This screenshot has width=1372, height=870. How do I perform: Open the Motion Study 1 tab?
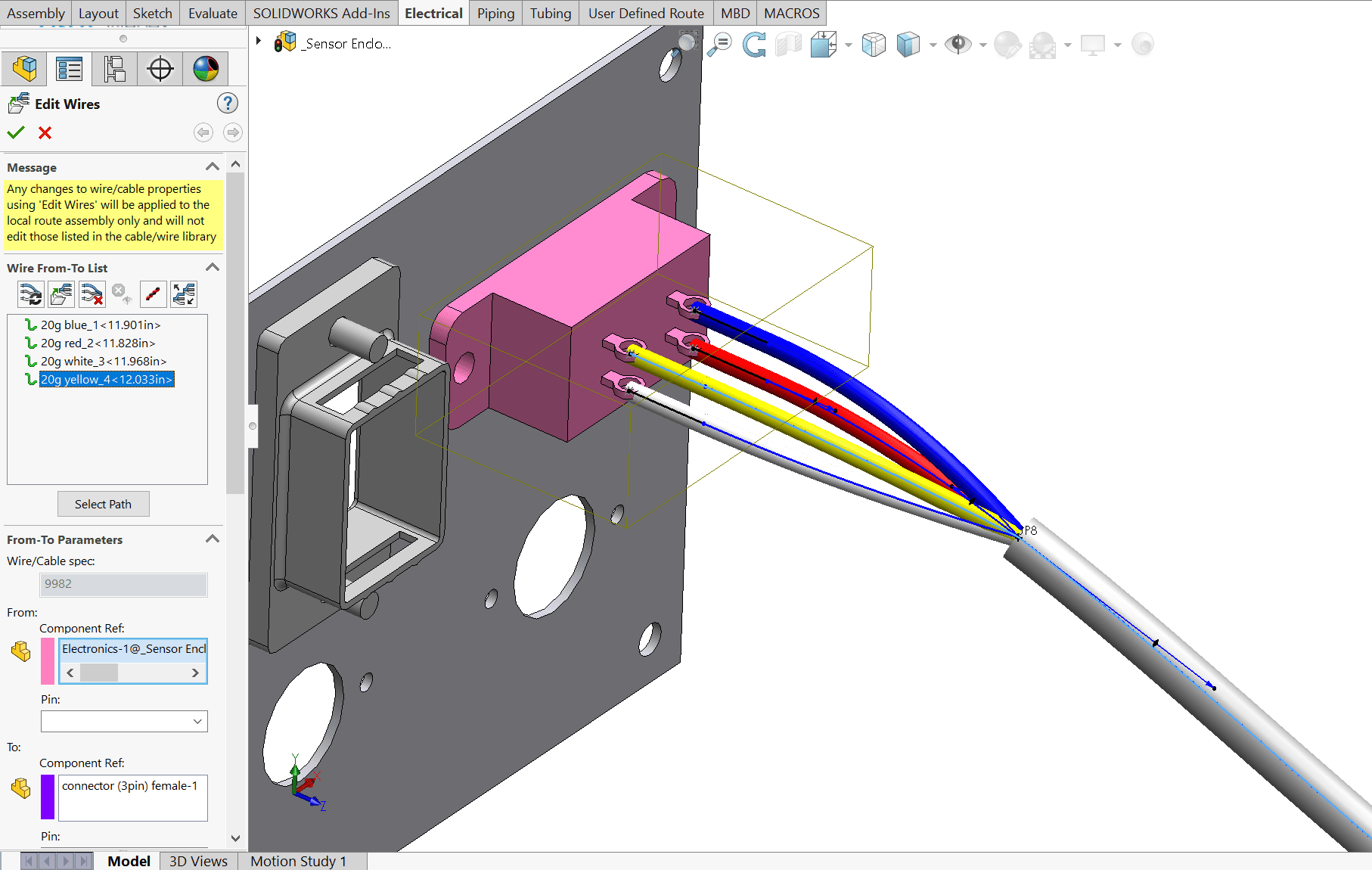[298, 861]
